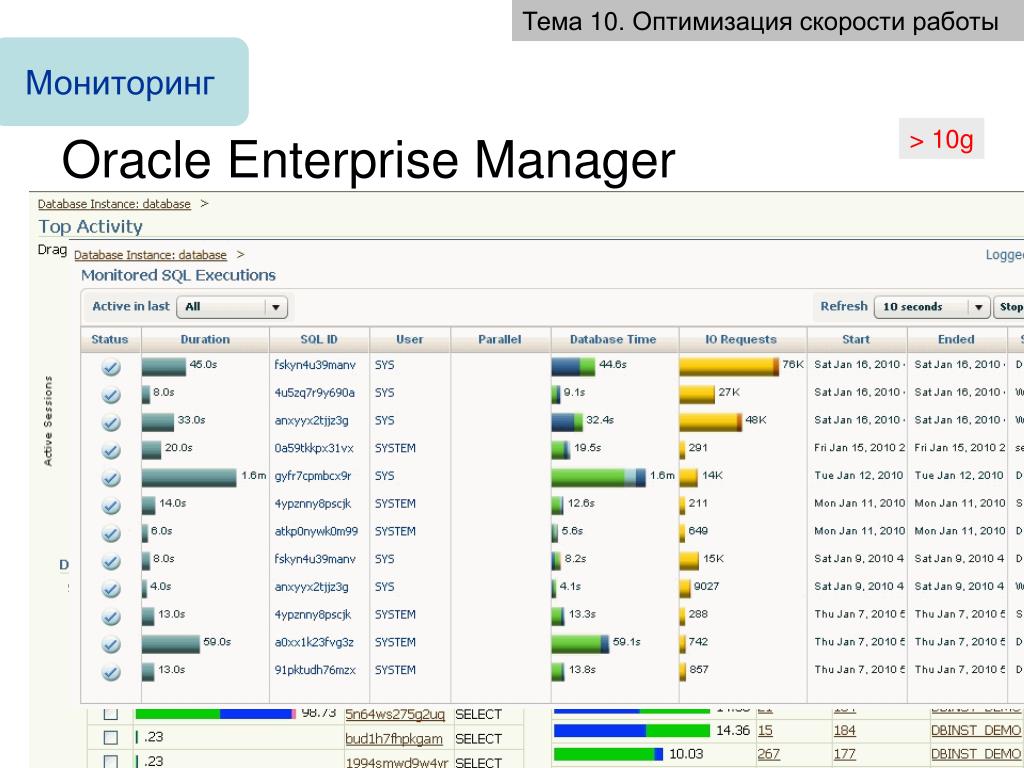Select SQL ID text 91pktudh76mzx

[x=315, y=670]
